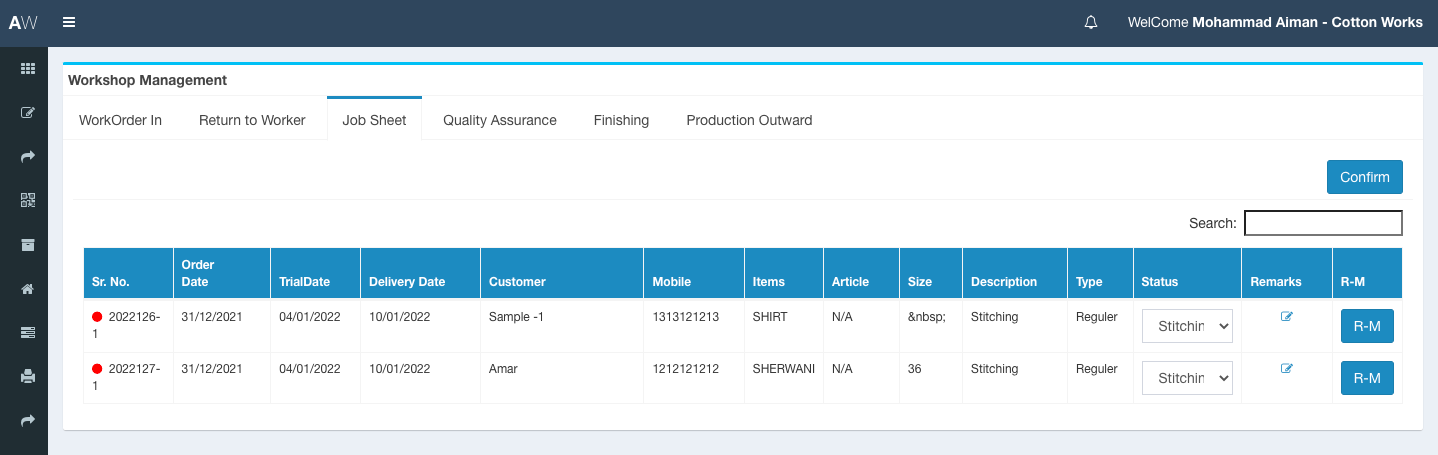Image resolution: width=1438 pixels, height=455 pixels.
Task: Open the server list sidebar icon
Action: tap(28, 333)
